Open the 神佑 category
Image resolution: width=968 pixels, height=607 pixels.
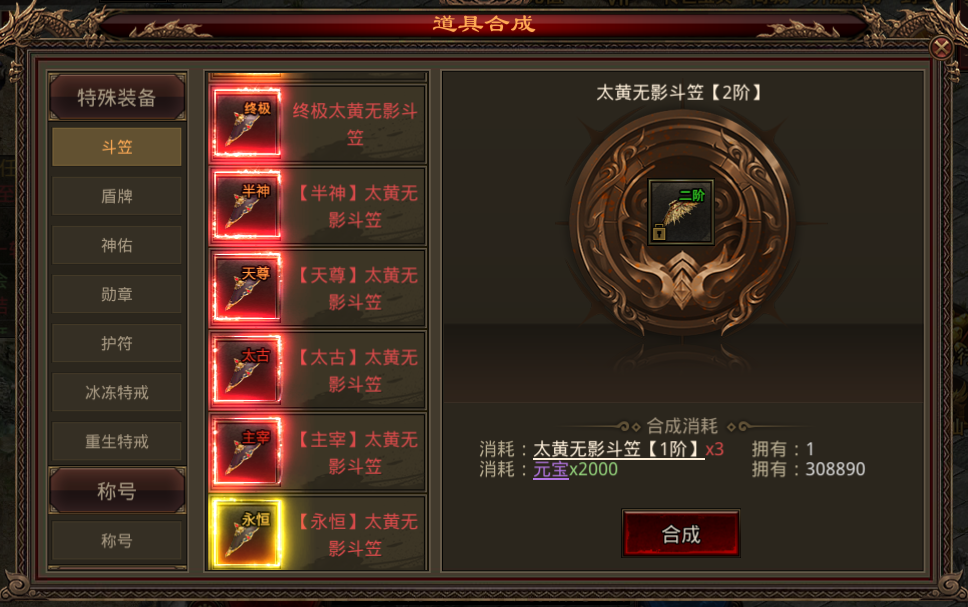117,245
